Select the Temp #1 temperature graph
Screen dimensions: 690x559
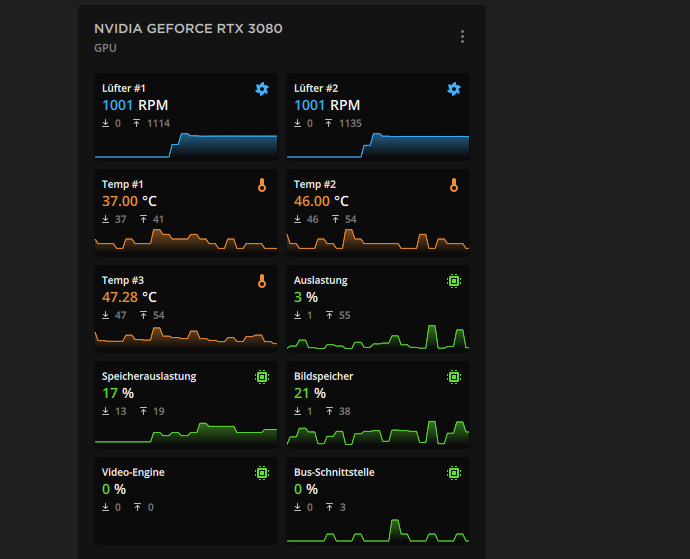[x=186, y=241]
